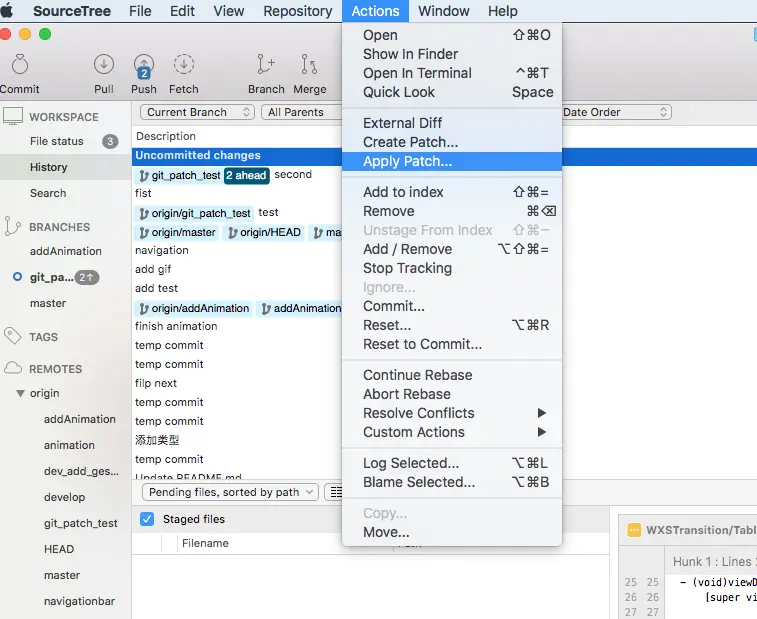Screen dimensions: 757x619
Task: Open the Help menu in menu bar
Action: [503, 11]
